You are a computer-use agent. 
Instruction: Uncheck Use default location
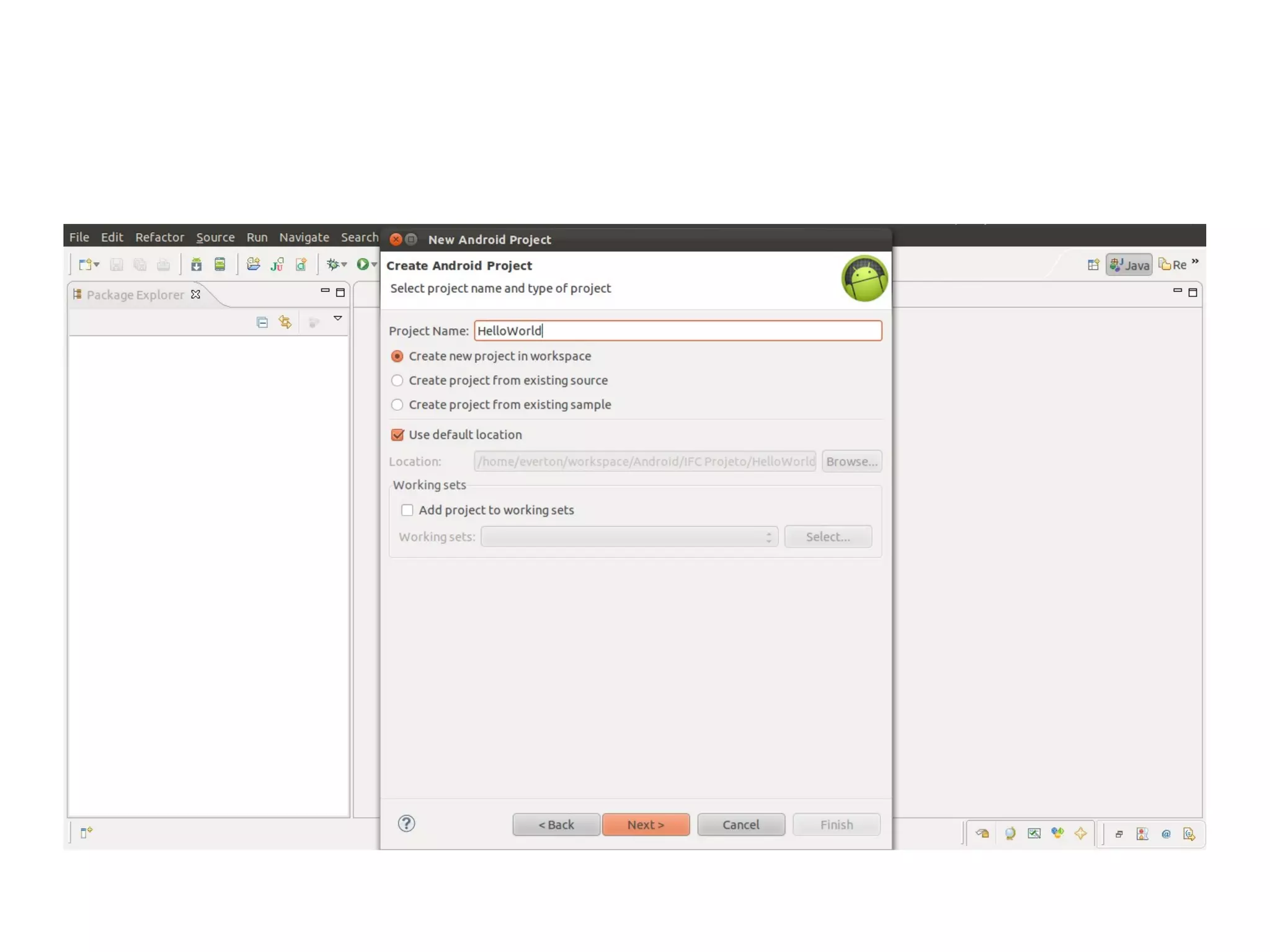point(397,435)
